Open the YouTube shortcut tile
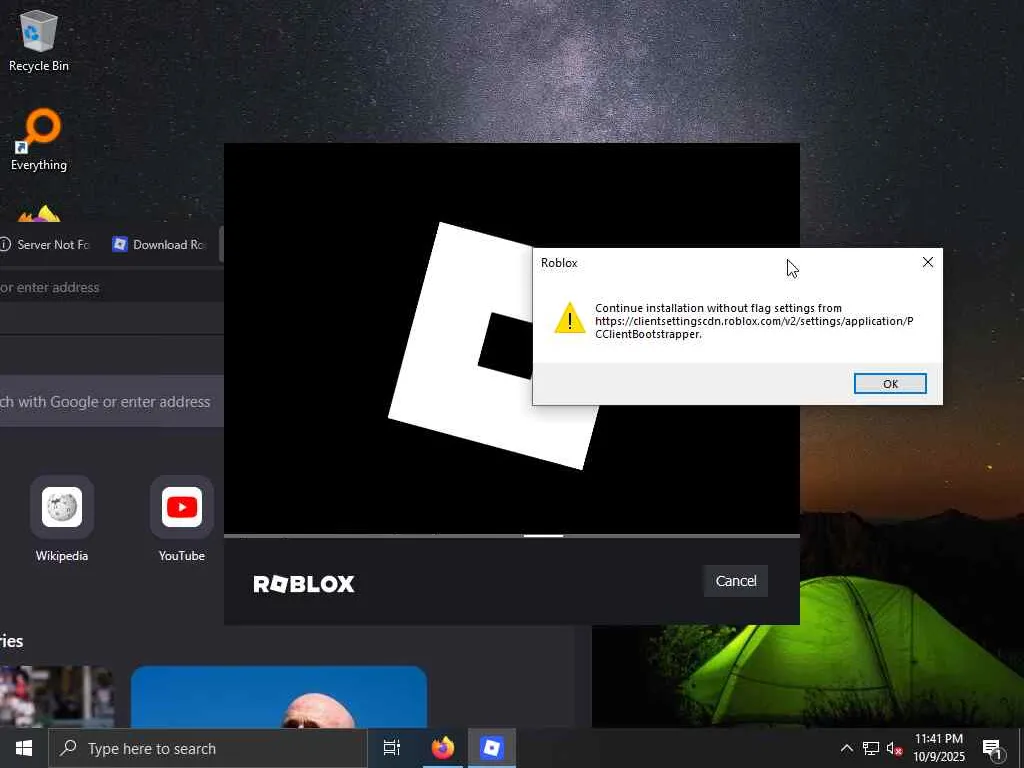 [182, 507]
